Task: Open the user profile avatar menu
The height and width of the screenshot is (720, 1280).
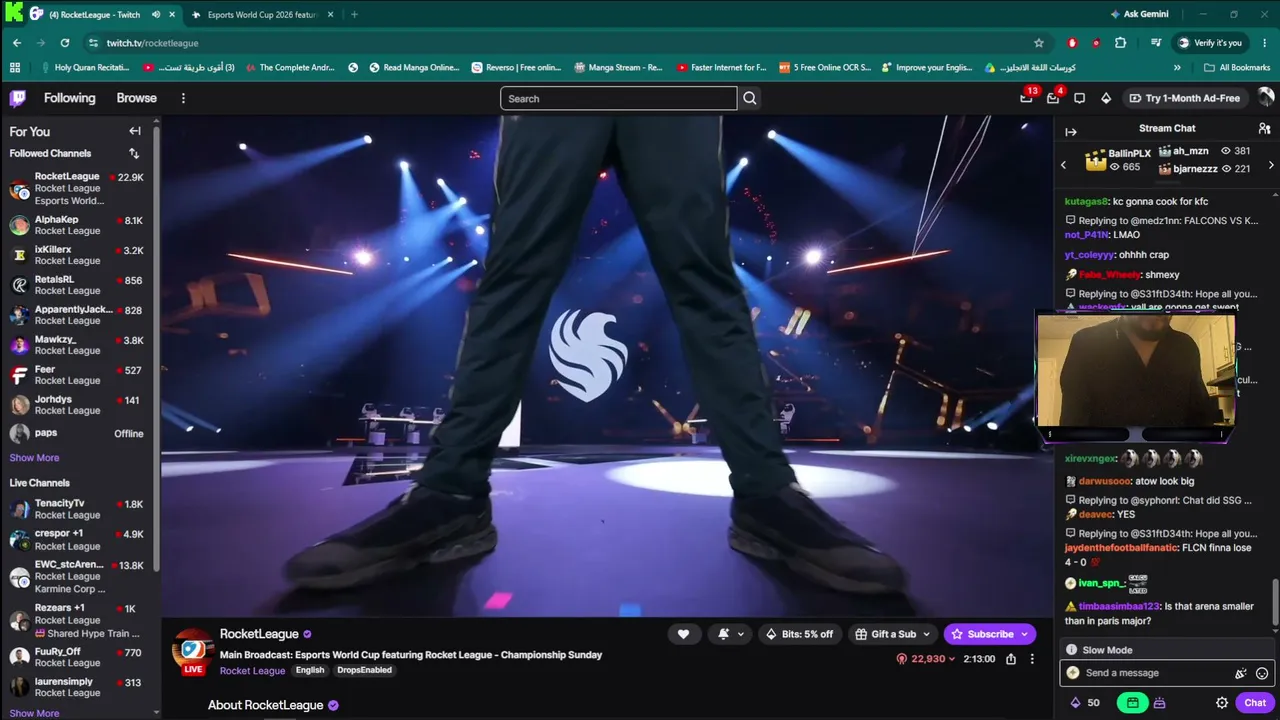Action: click(x=1266, y=97)
